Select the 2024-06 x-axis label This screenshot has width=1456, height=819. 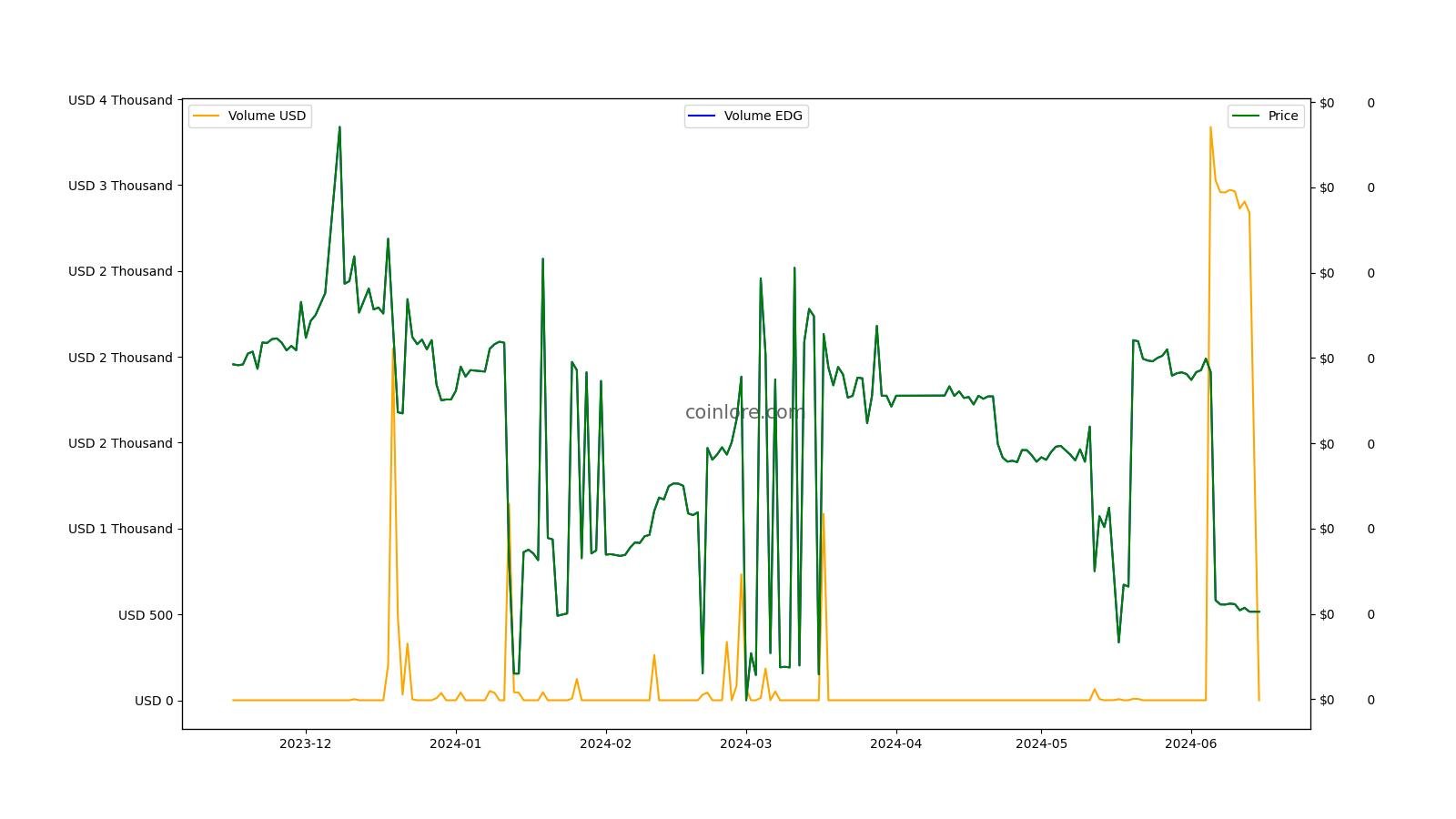1191,743
